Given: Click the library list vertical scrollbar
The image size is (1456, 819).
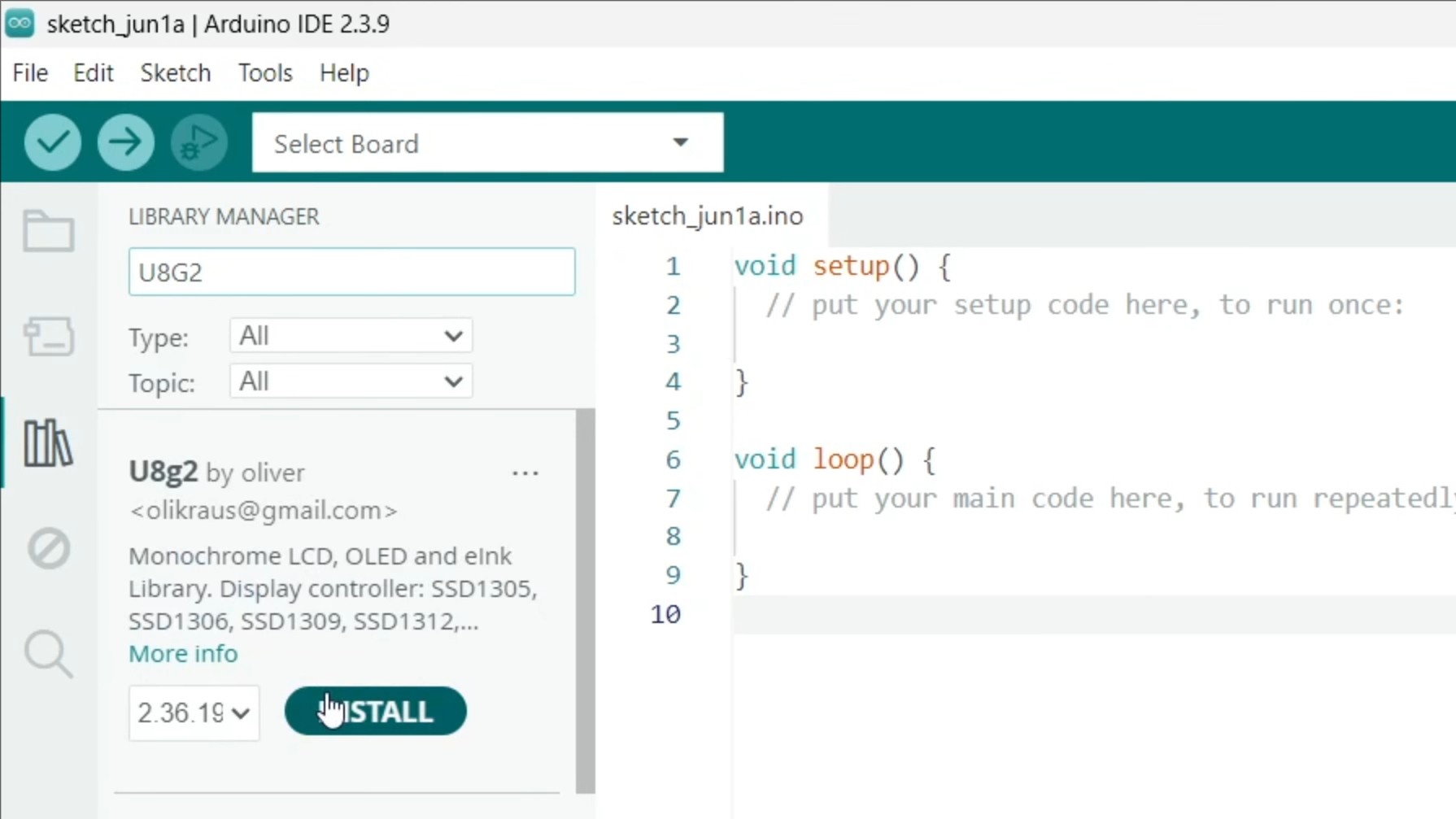Looking at the screenshot, I should coord(586,601).
